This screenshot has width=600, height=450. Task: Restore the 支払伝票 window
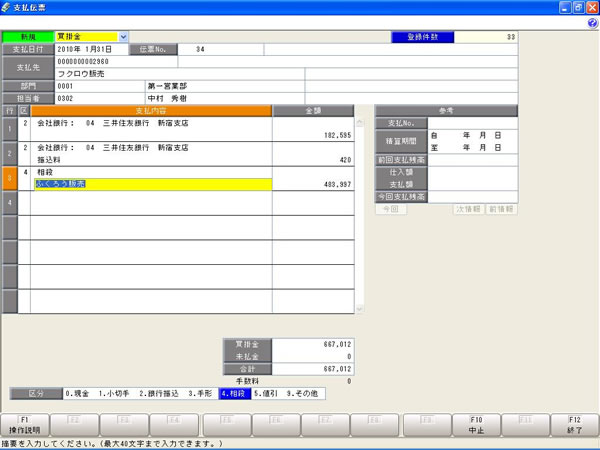[x=579, y=7]
